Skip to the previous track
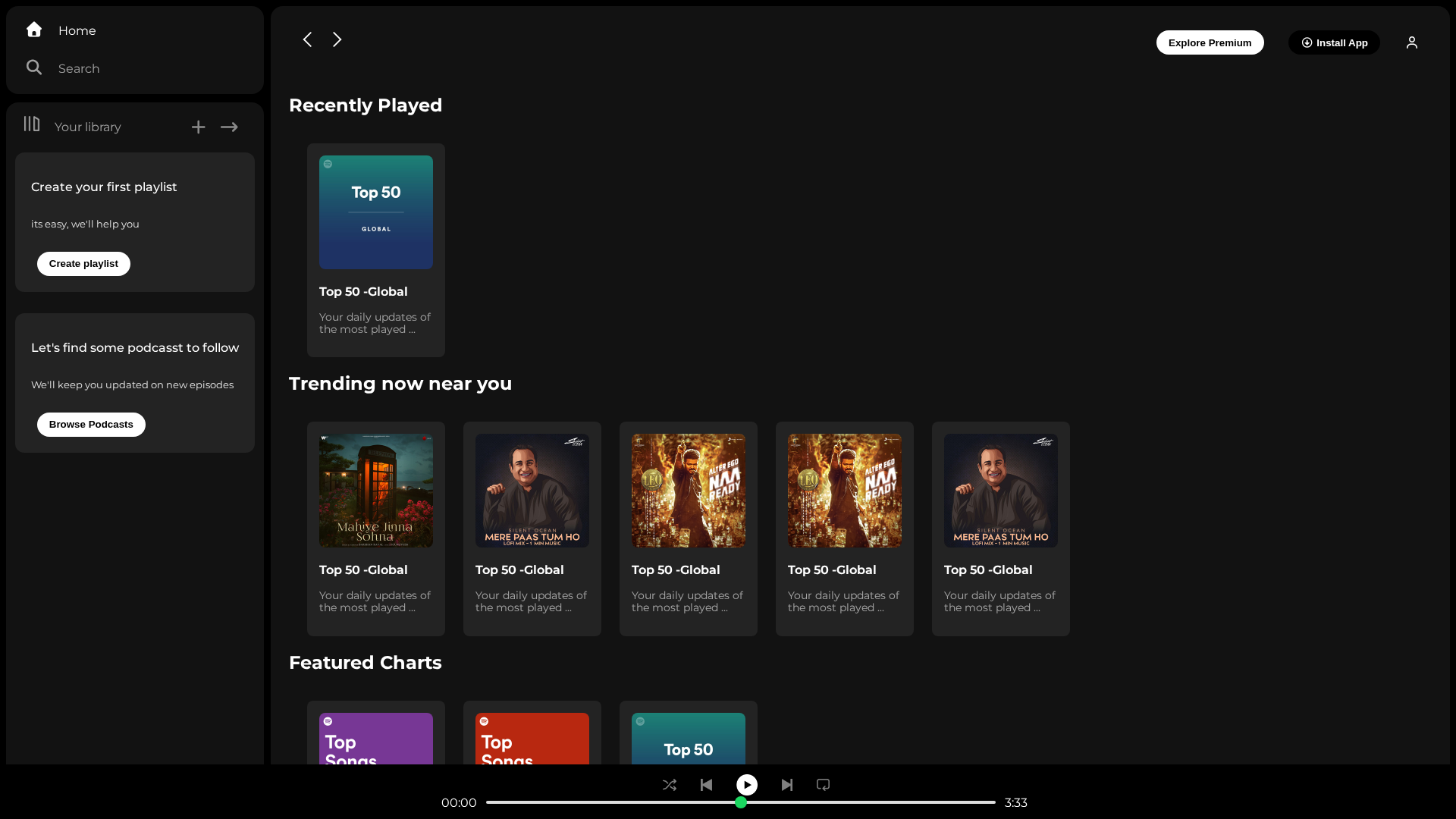Viewport: 1456px width, 819px height. (x=706, y=785)
